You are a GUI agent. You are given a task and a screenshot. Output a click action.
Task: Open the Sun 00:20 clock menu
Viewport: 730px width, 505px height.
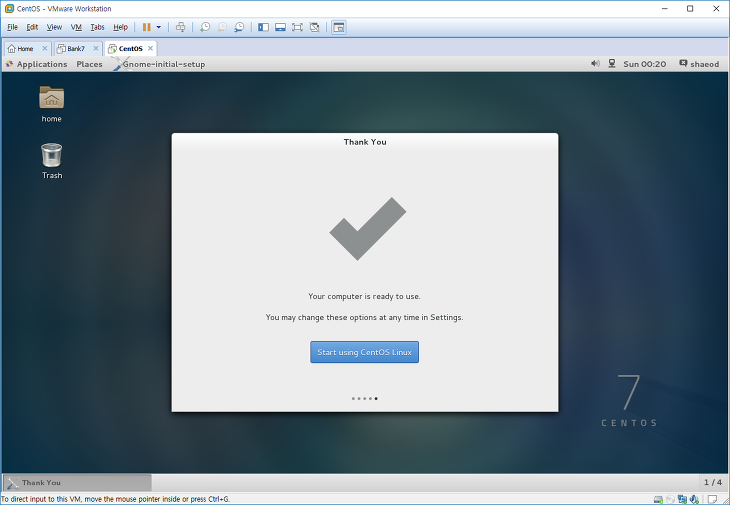click(645, 64)
